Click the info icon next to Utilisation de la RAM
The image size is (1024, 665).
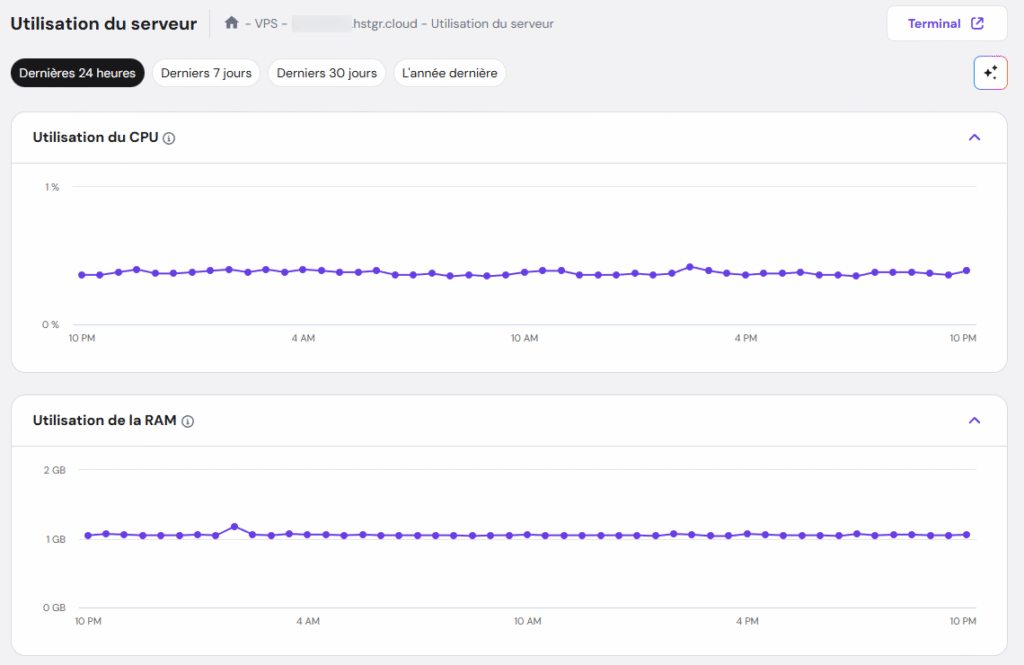click(x=186, y=421)
